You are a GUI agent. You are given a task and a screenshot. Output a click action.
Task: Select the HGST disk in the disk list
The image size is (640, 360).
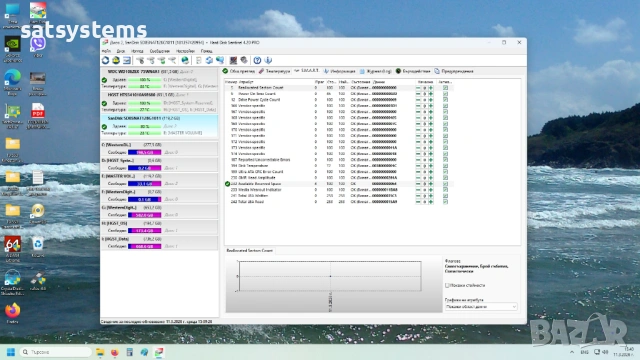159,102
